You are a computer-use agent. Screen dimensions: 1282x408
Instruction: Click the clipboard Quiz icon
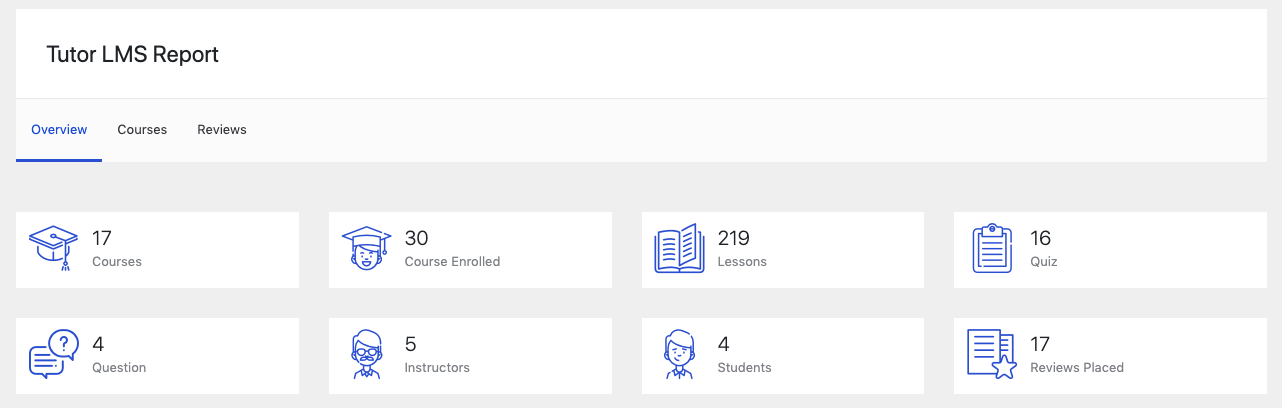tap(992, 249)
